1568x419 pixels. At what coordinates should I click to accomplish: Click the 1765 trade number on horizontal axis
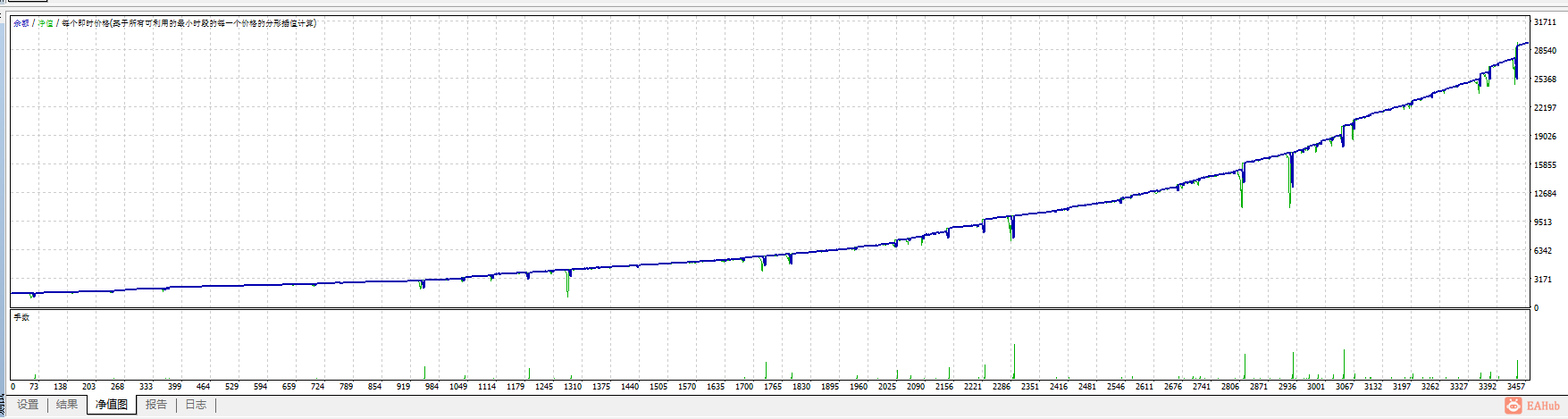click(x=773, y=387)
